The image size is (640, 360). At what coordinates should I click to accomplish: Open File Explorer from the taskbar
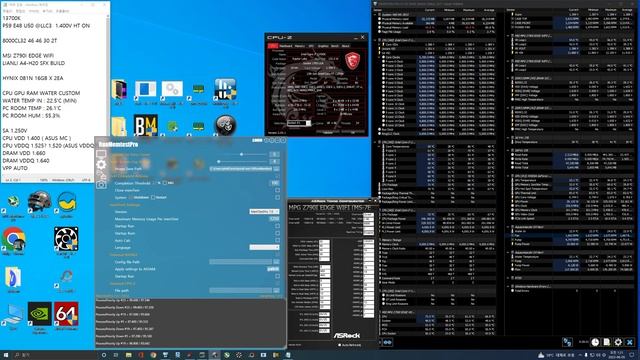[x=129, y=355]
